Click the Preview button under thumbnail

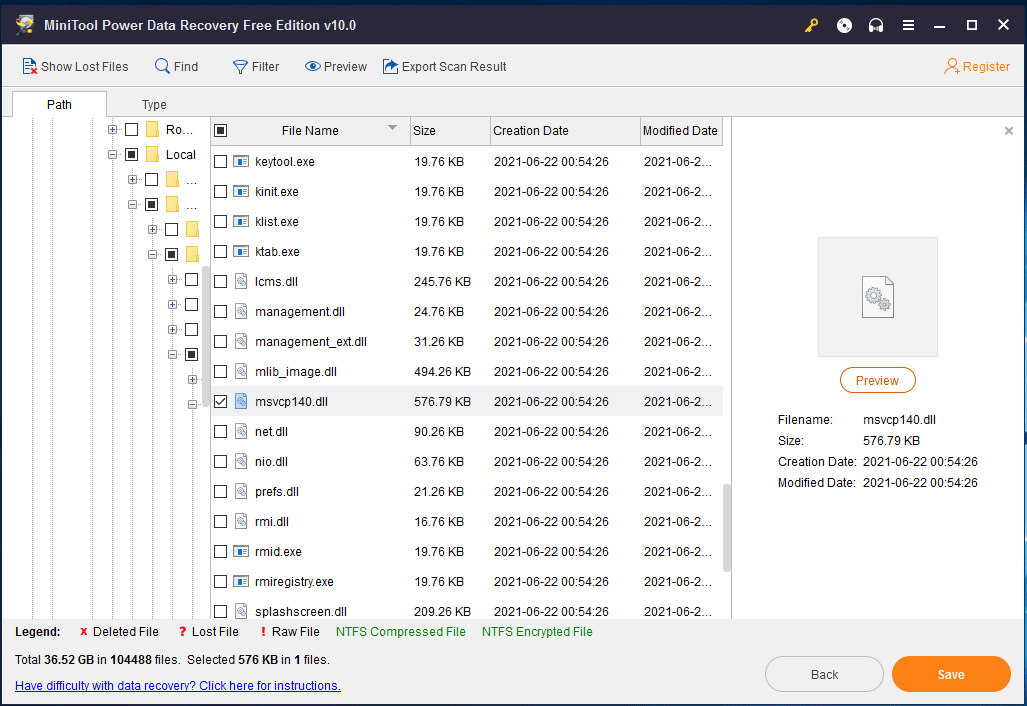877,381
